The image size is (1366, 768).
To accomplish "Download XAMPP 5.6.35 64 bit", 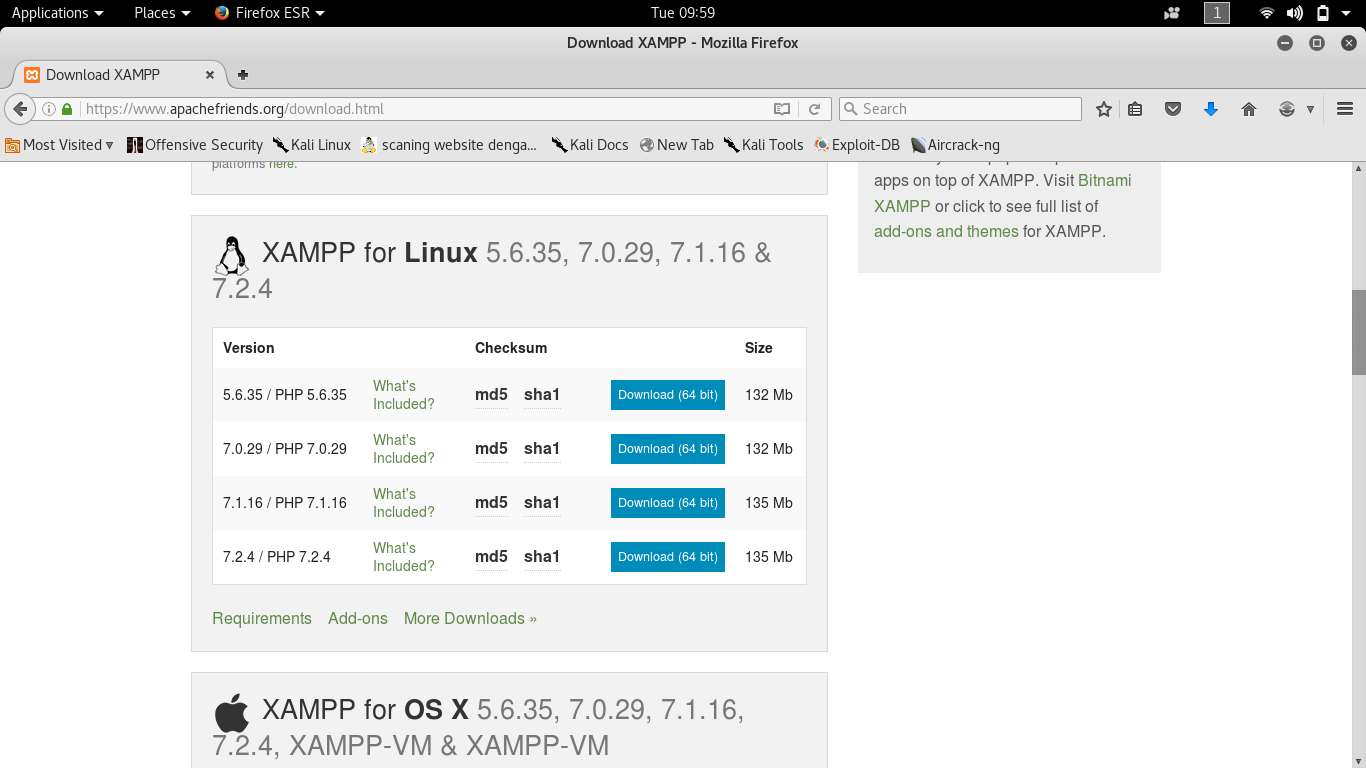I will click(x=668, y=395).
